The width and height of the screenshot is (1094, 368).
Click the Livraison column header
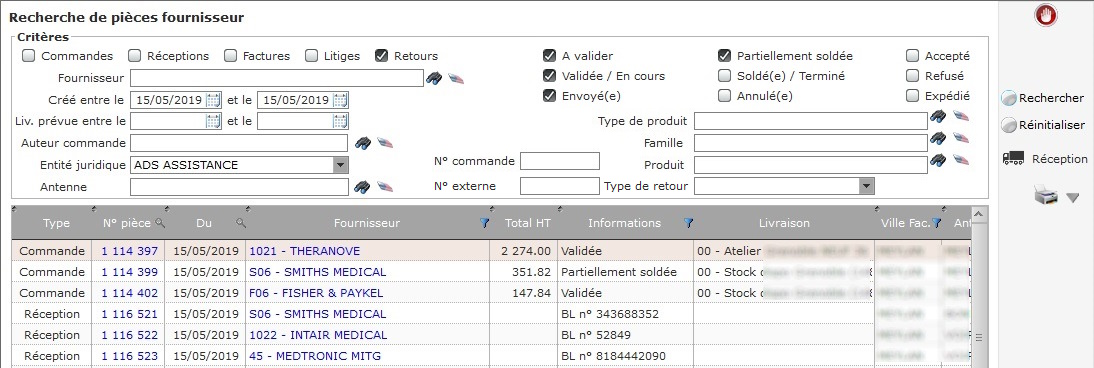coord(784,223)
